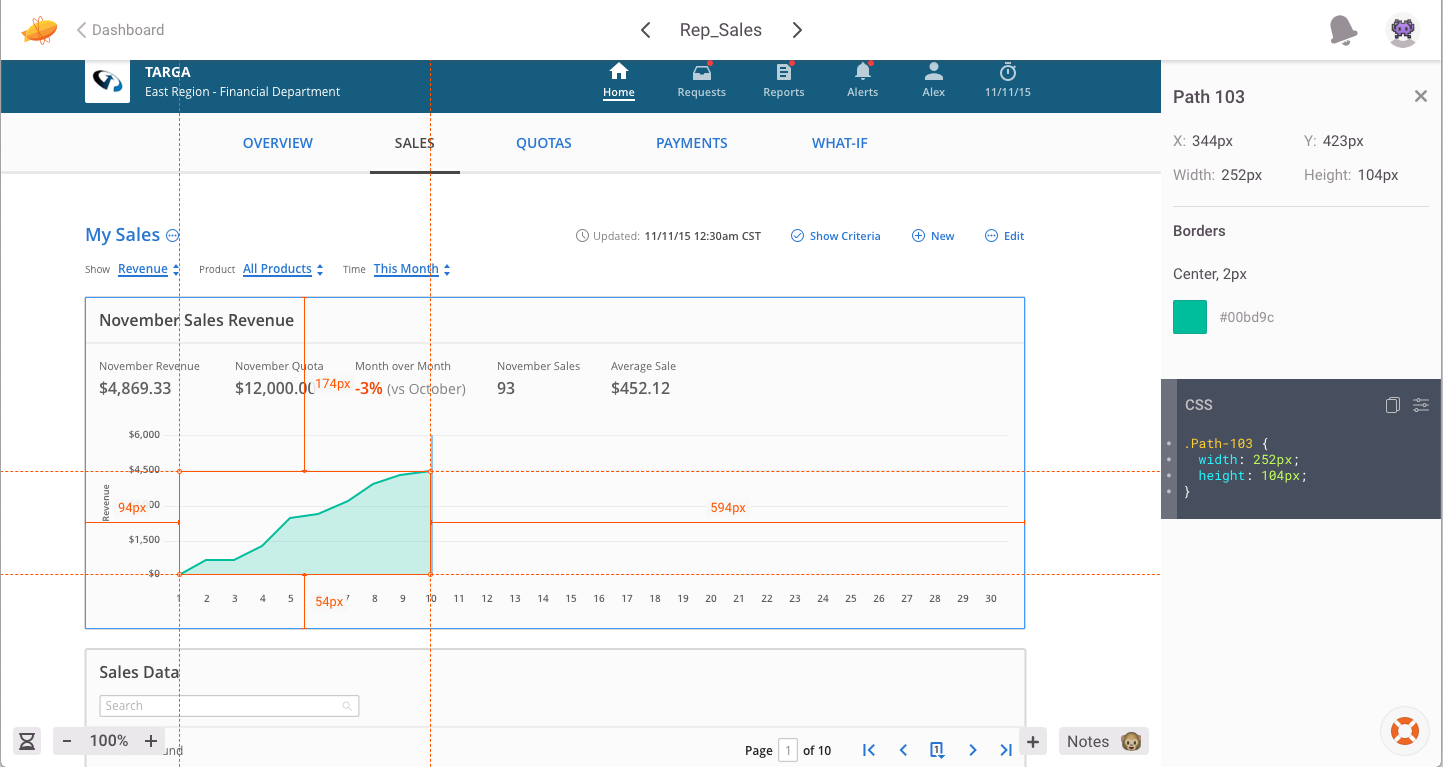This screenshot has width=1443, height=767.
Task: Click the November Sales Revenue heading
Action: coord(196,320)
